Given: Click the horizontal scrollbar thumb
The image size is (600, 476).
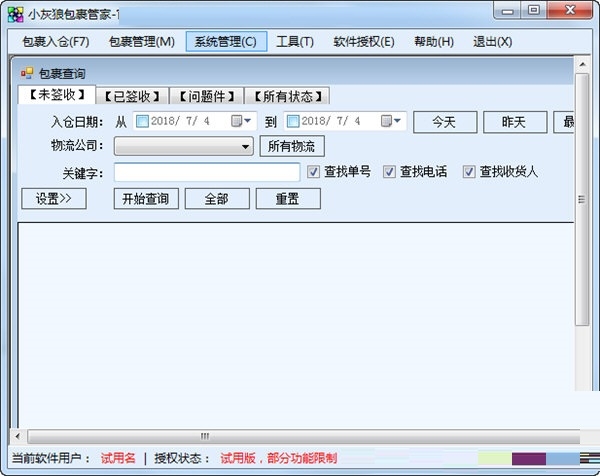Looking at the screenshot, I should tap(304, 436).
